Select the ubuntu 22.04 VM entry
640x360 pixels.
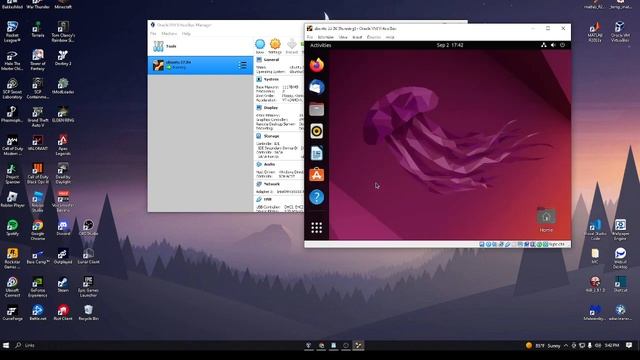(x=200, y=65)
